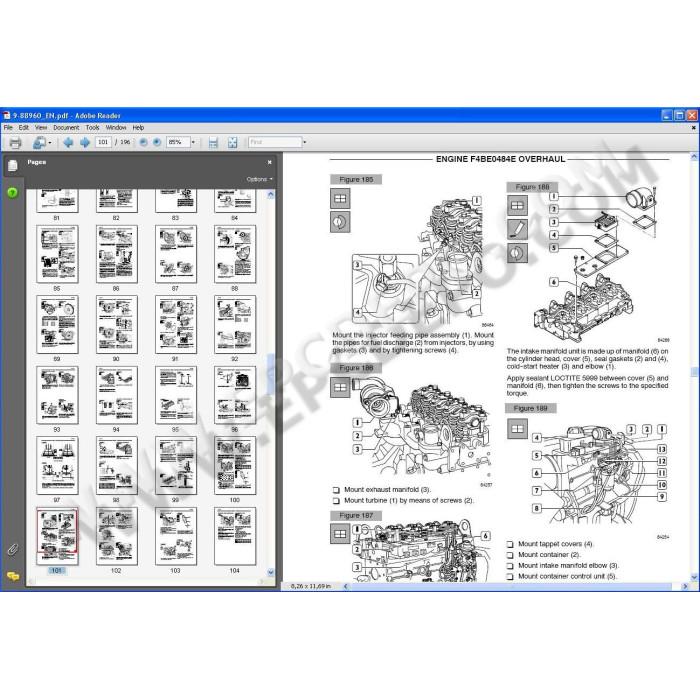
Task: Open the zoom percentage dropdown arrow
Action: (193, 142)
